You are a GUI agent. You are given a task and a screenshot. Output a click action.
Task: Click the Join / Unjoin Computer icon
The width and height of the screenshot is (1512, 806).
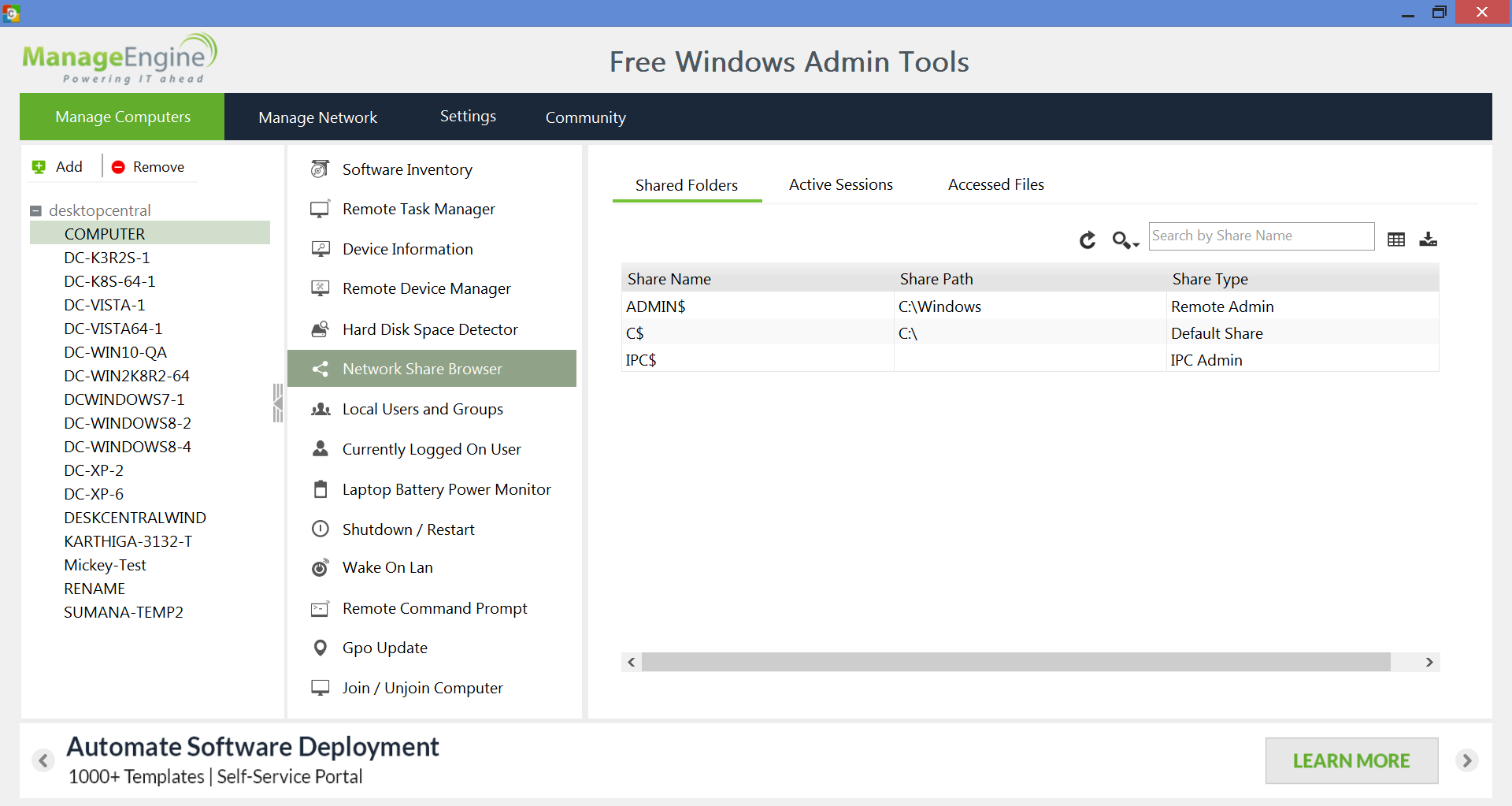pos(320,688)
